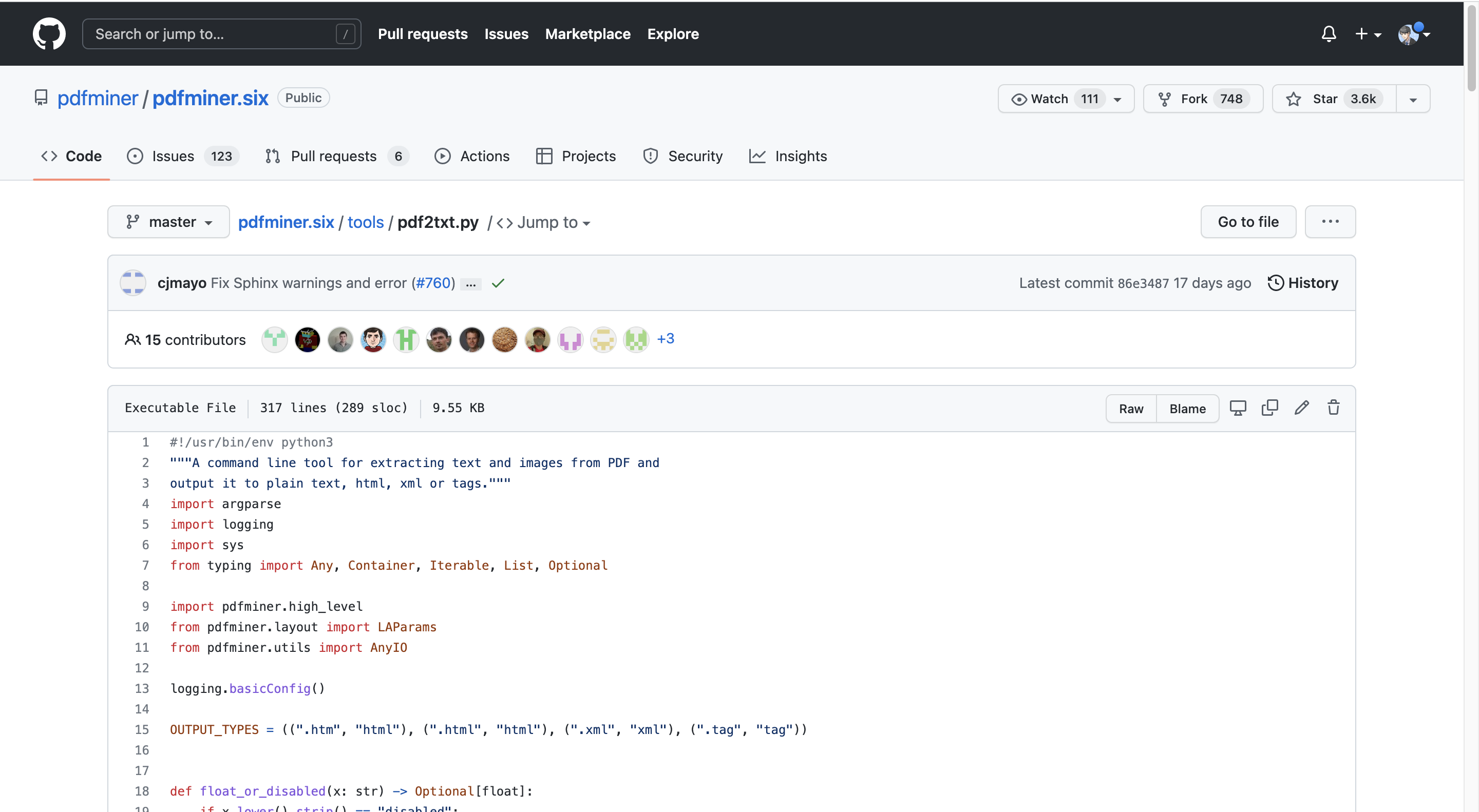This screenshot has height=812, width=1479.
Task: Click float_or_disabled function name
Action: (262, 791)
